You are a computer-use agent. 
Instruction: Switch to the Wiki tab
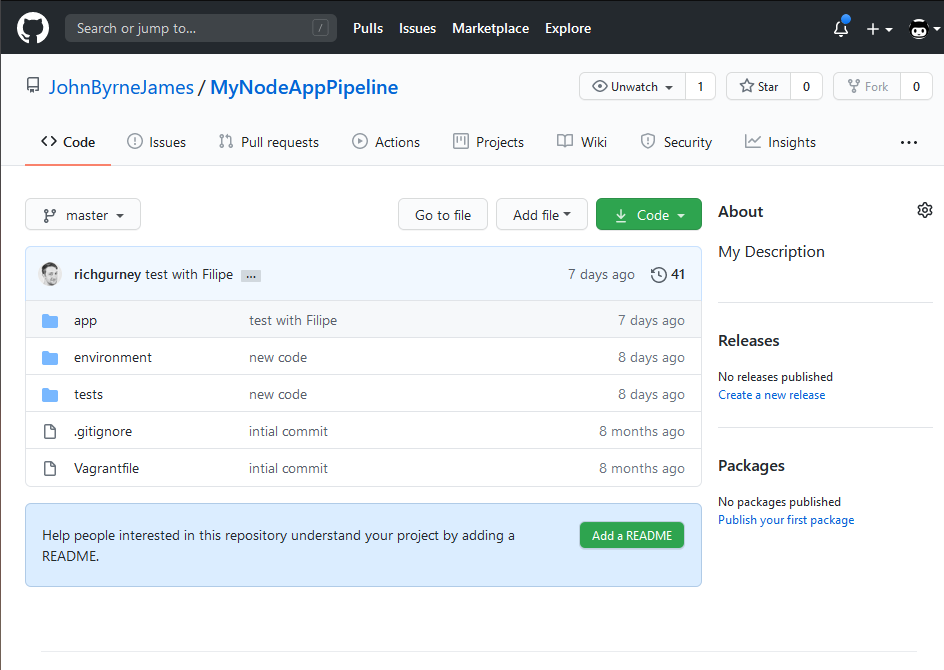coord(582,142)
